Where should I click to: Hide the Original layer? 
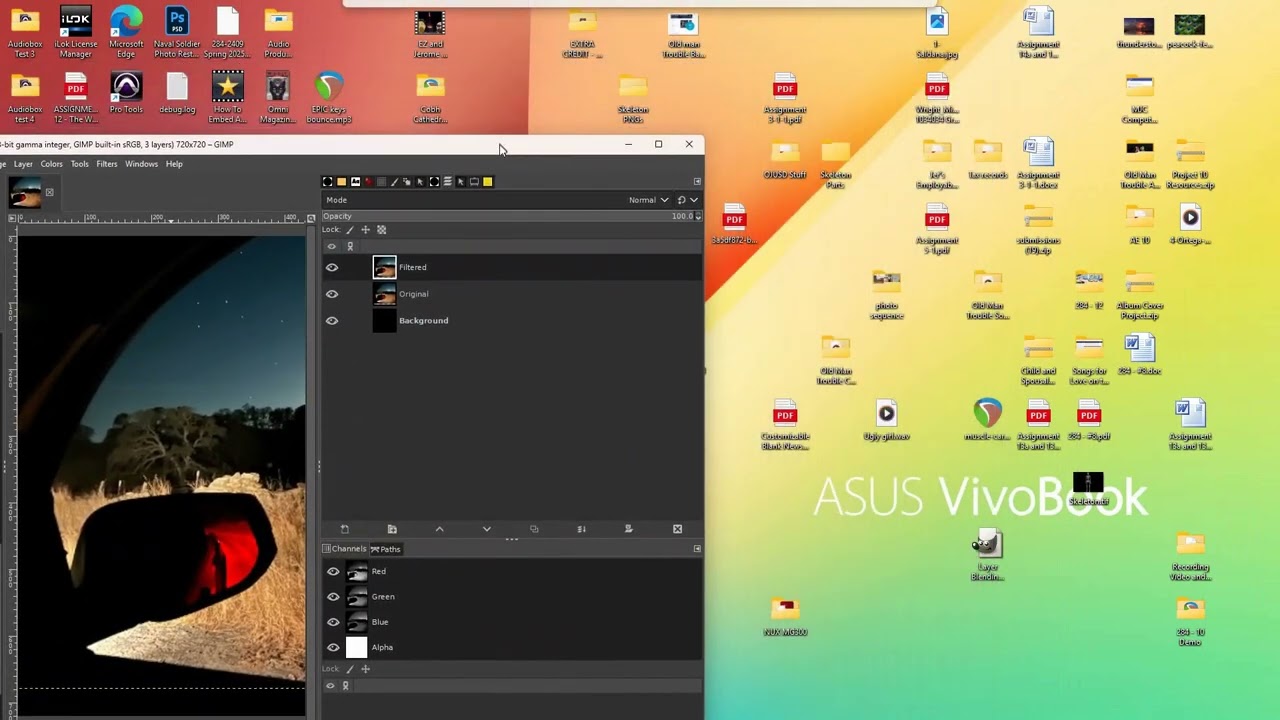(x=332, y=294)
